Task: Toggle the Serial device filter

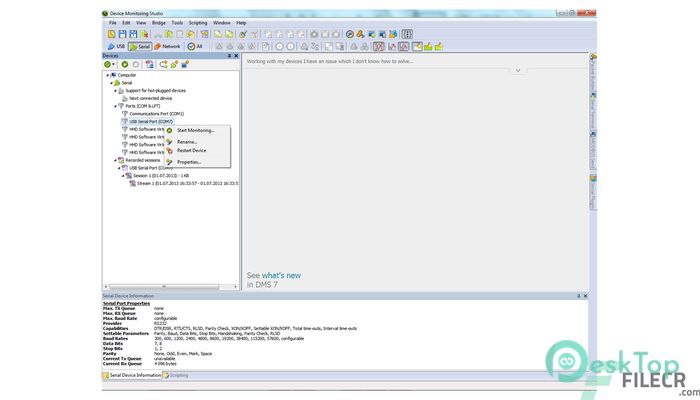Action: [140, 46]
